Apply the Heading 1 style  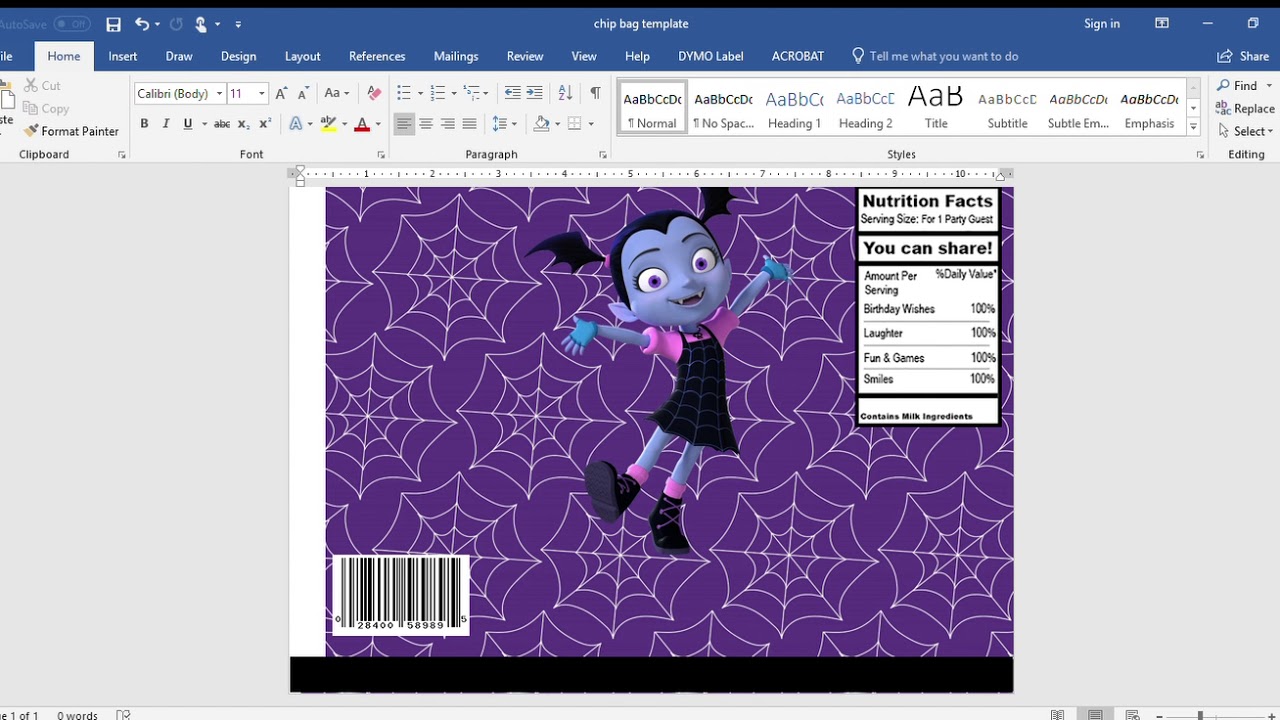pyautogui.click(x=794, y=107)
